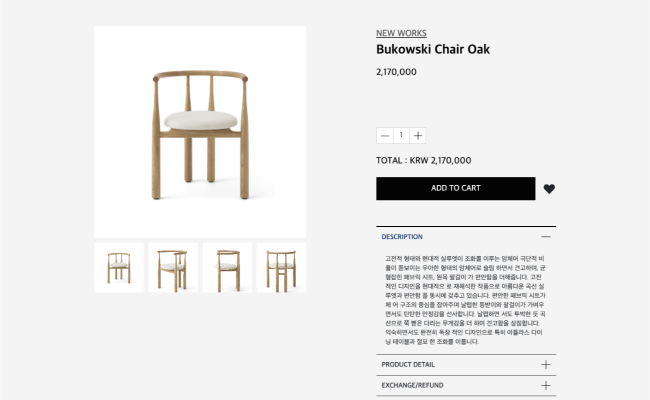650x400 pixels.
Task: Click the large main chair image
Action: pos(200,132)
